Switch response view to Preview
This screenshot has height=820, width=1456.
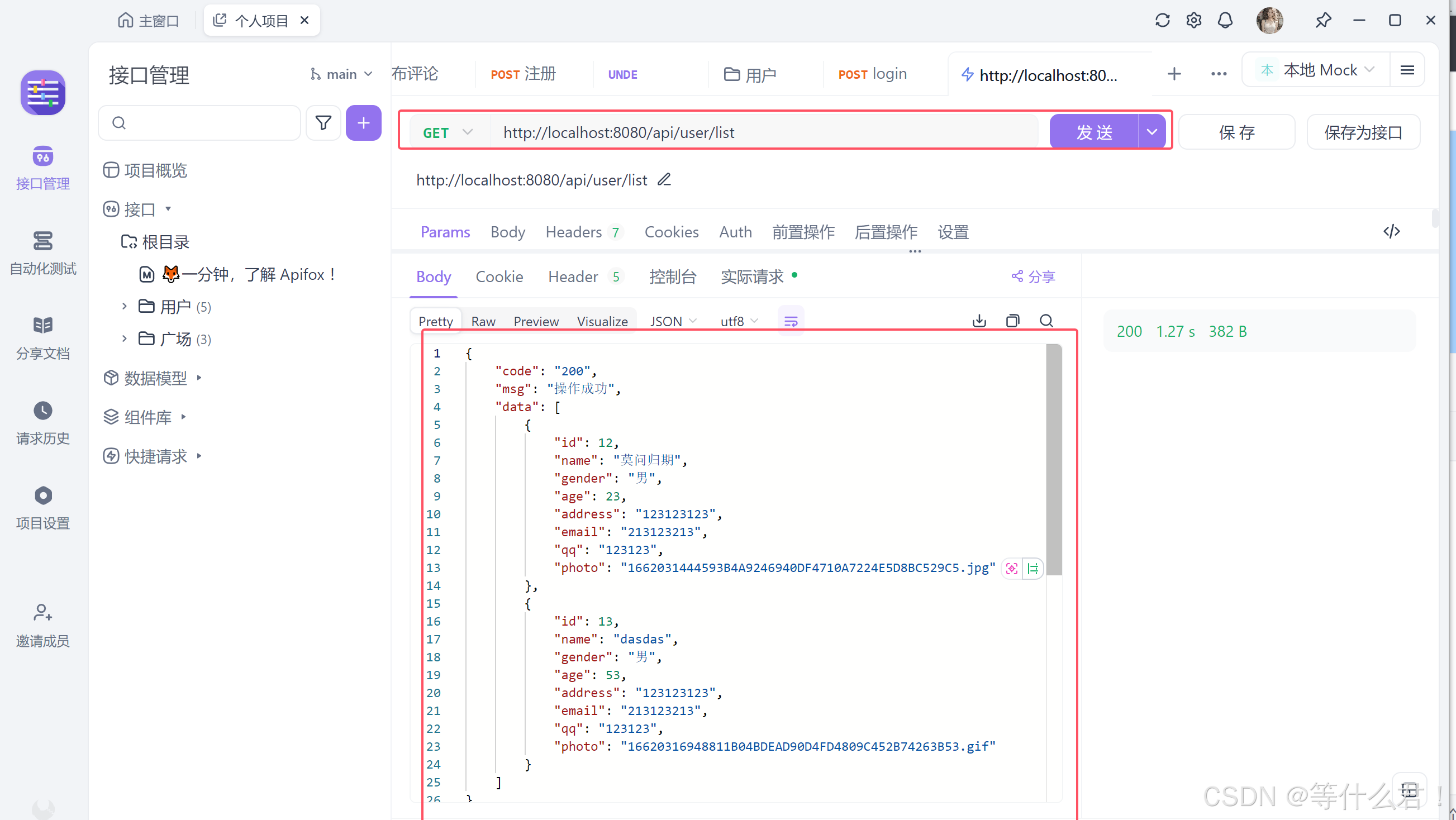tap(535, 321)
